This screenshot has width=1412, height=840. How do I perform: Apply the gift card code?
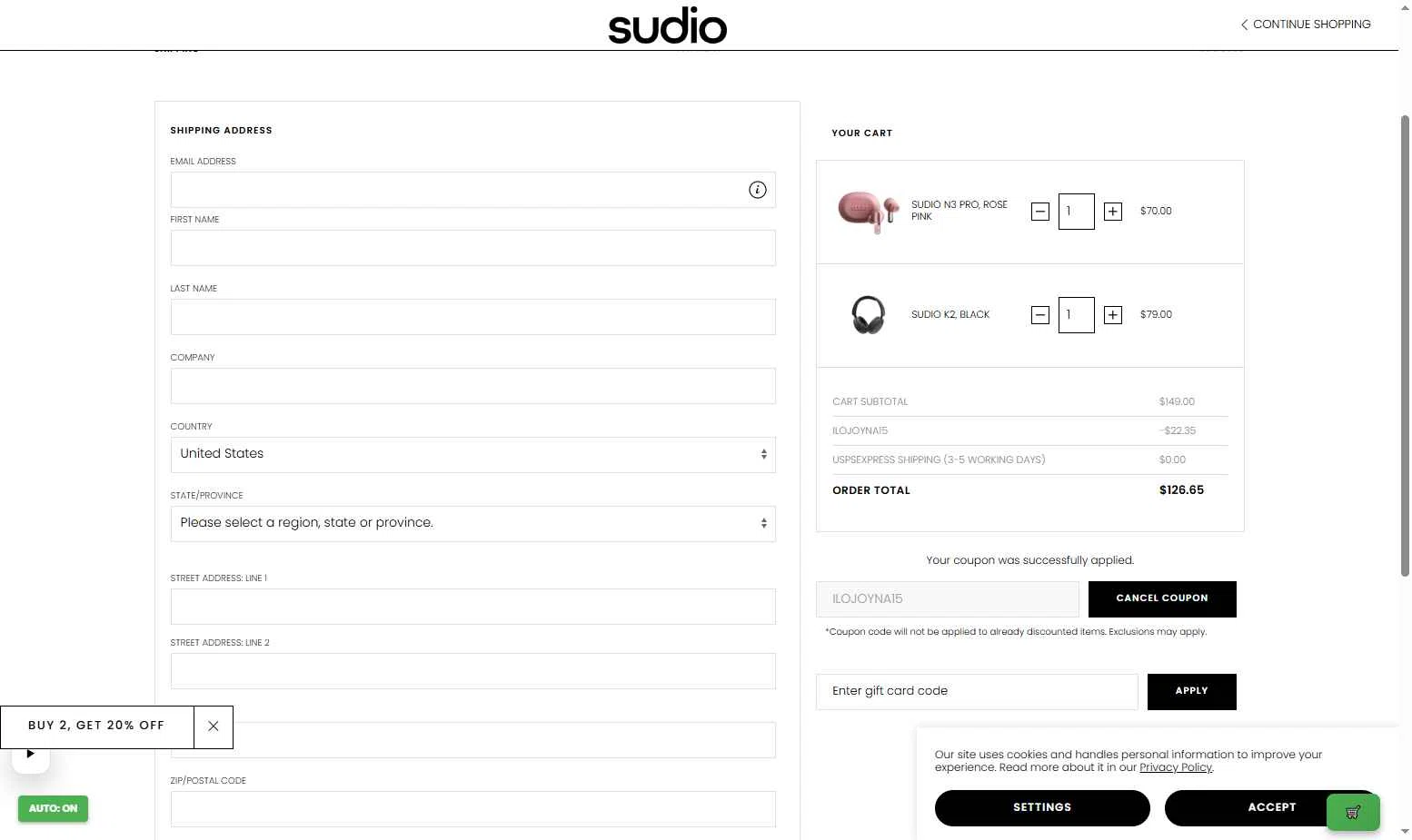pos(1192,692)
